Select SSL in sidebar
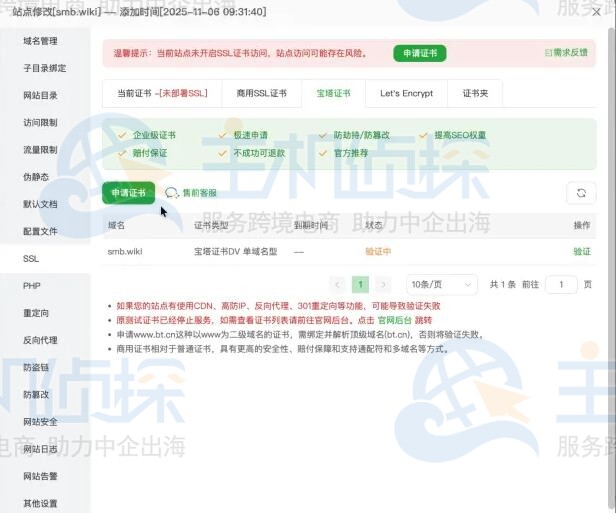The image size is (616, 513). (31, 258)
